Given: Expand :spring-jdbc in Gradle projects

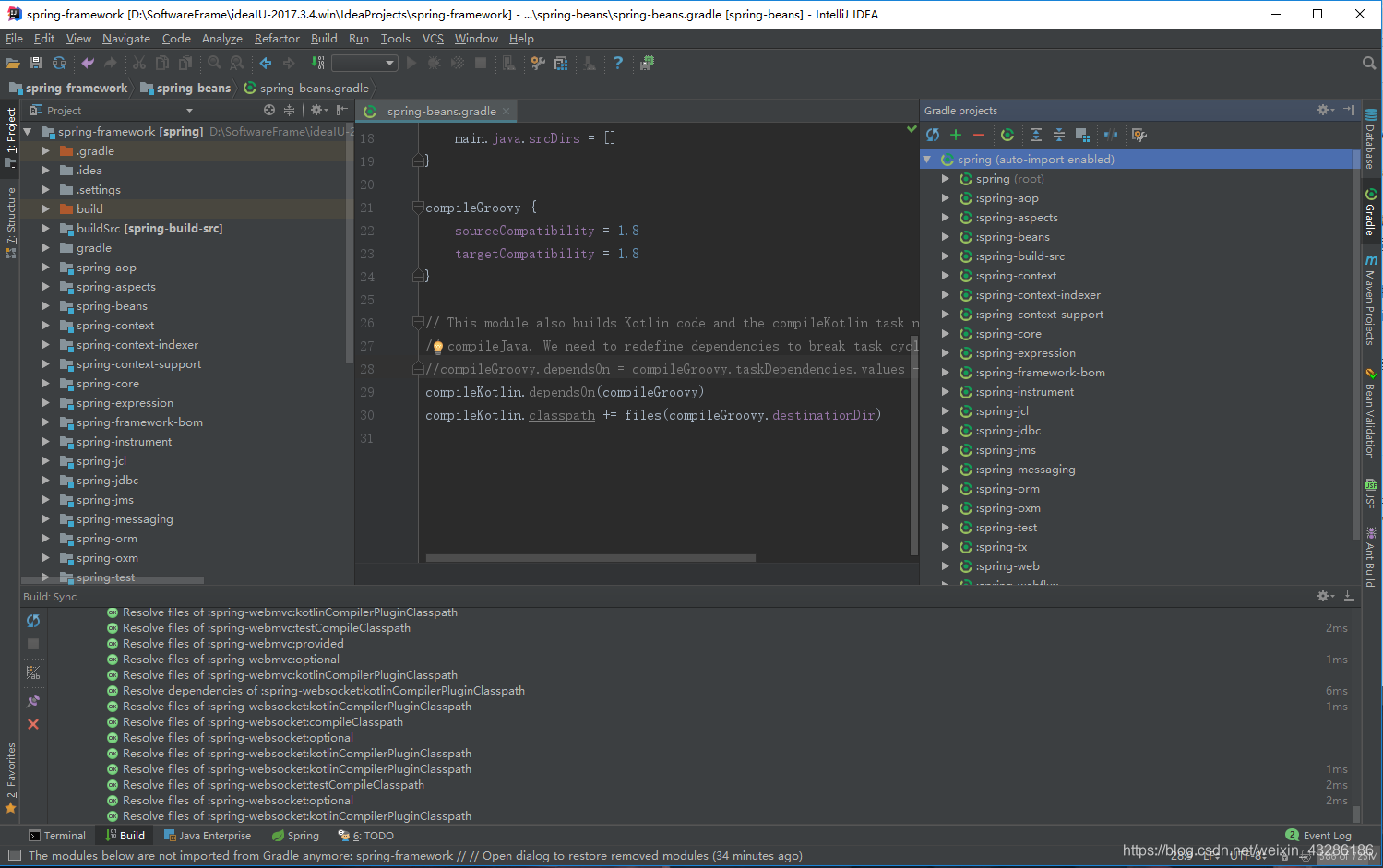Looking at the screenshot, I should tap(945, 430).
